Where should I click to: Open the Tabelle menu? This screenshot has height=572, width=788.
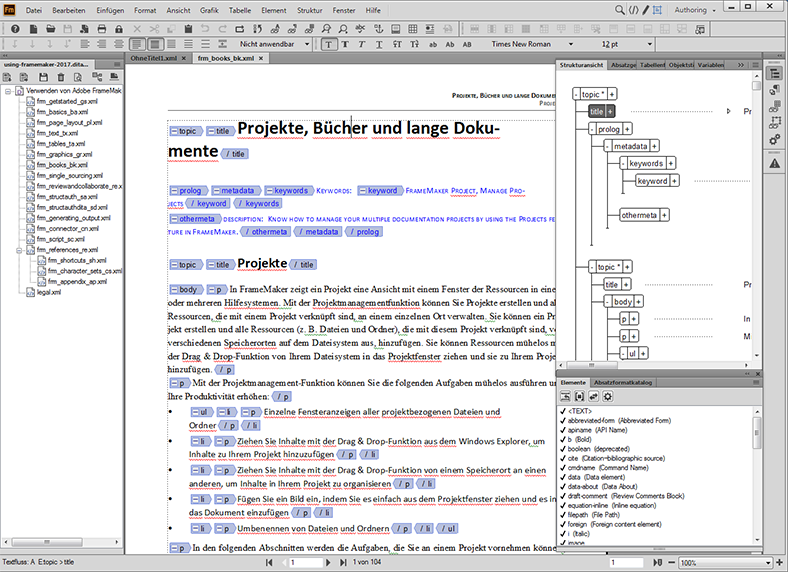(241, 10)
